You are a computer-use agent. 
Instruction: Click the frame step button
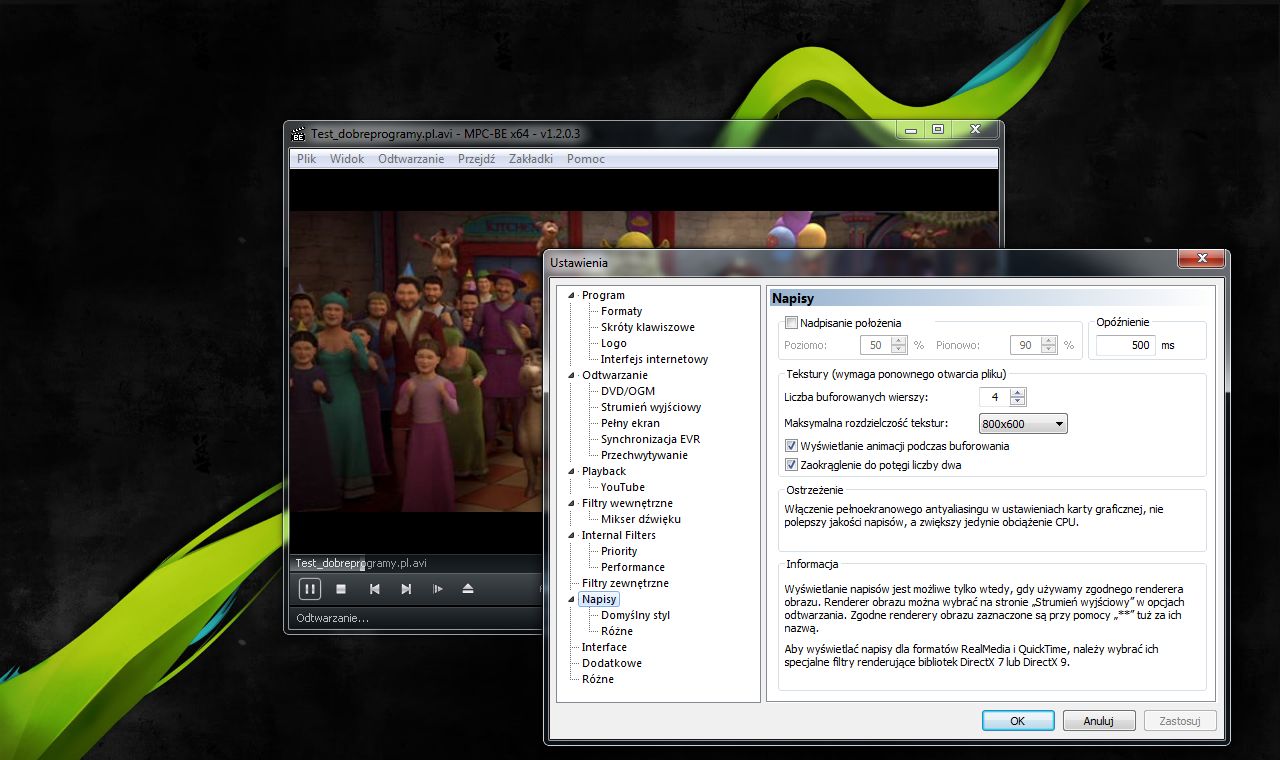[438, 589]
